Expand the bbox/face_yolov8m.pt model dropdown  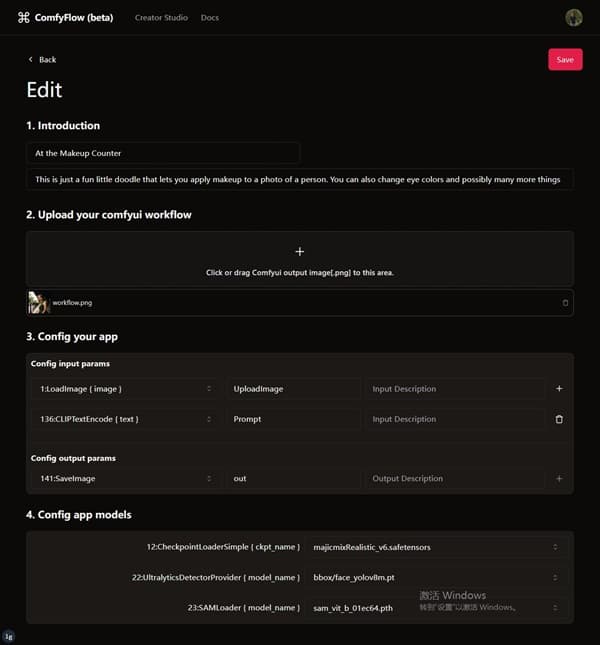click(437, 578)
